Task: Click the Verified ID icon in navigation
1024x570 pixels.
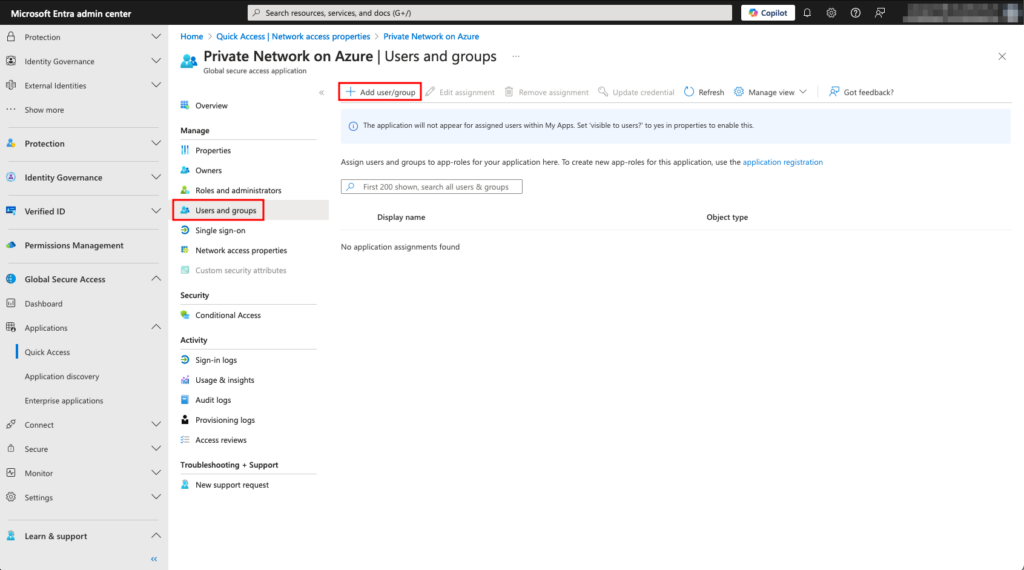Action: 10,211
